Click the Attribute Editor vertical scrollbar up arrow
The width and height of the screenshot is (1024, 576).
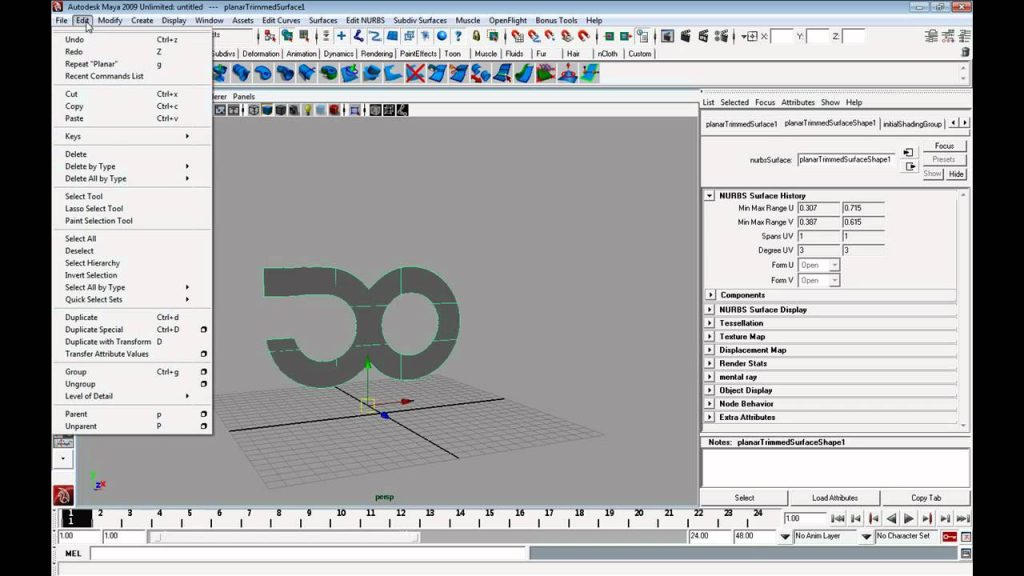pos(963,195)
